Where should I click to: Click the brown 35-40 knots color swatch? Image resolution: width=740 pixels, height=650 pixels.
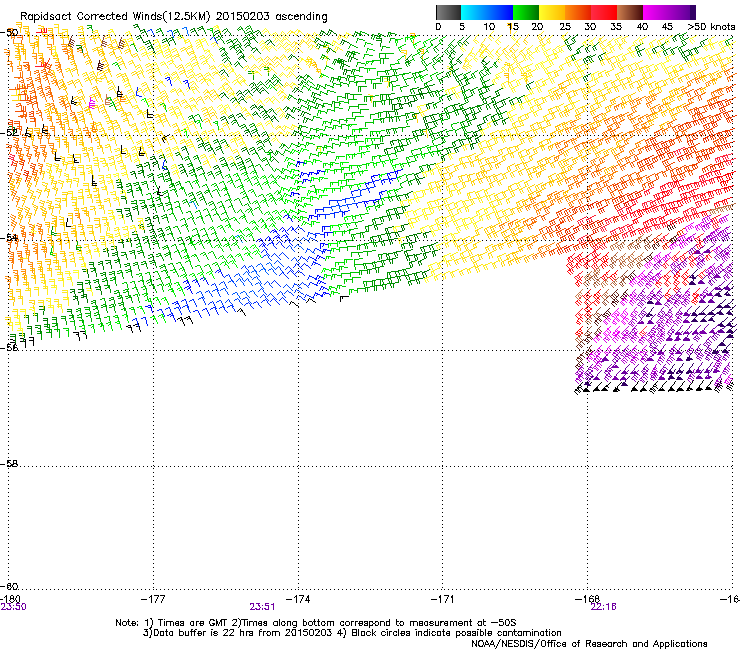[630, 12]
